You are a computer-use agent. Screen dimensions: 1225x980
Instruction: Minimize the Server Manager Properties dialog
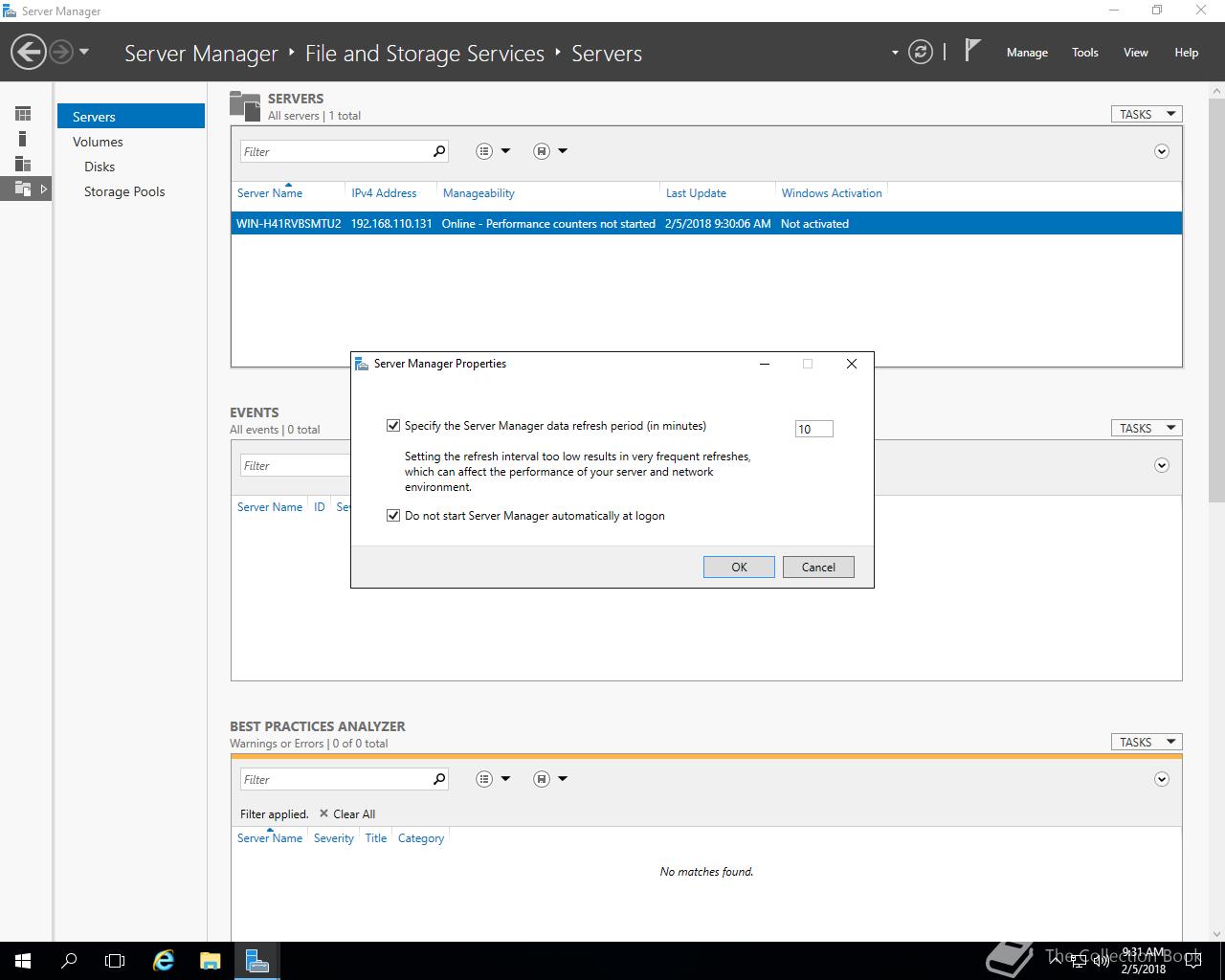(x=765, y=364)
